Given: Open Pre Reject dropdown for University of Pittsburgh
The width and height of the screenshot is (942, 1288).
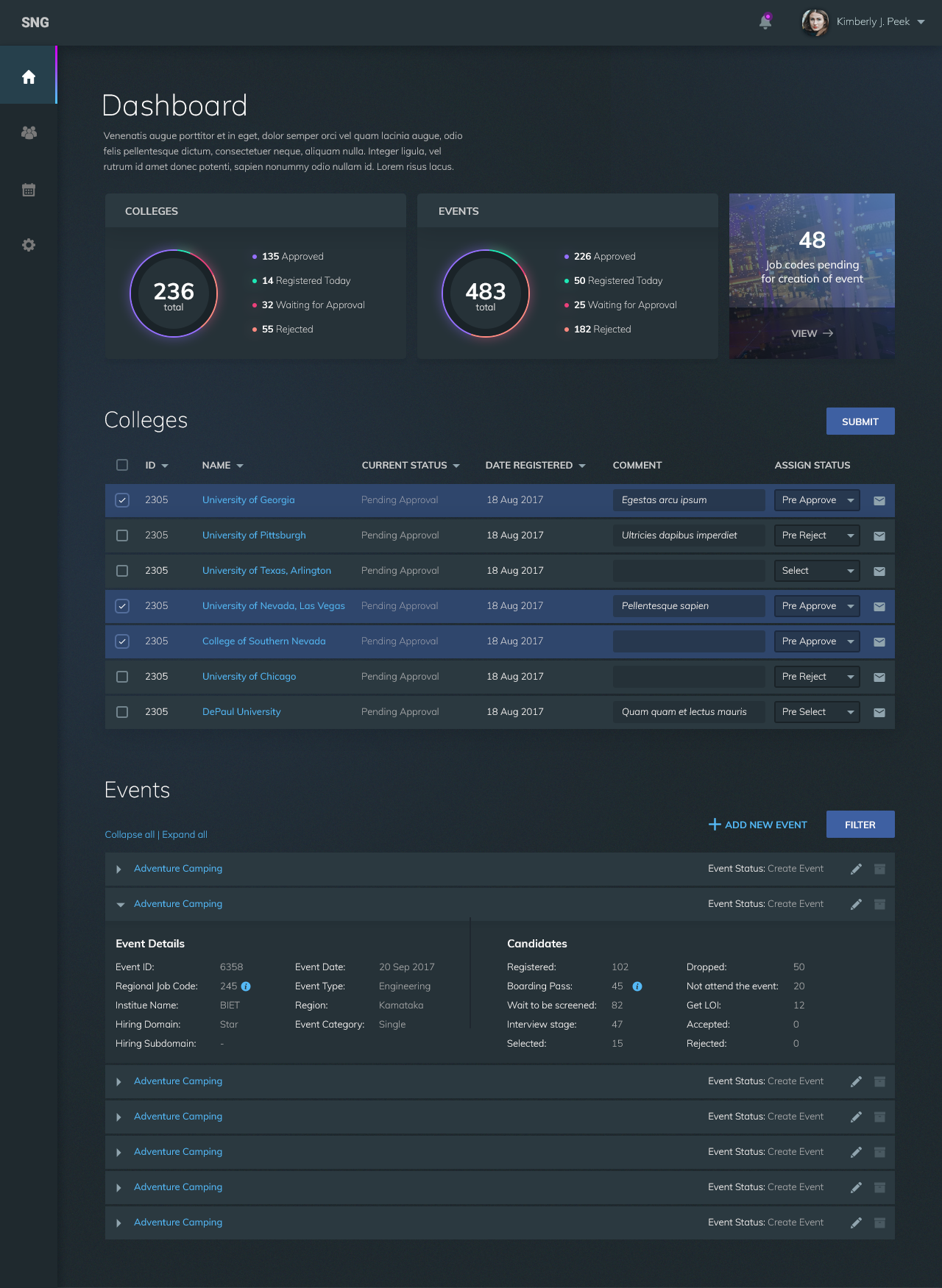Looking at the screenshot, I should click(x=817, y=536).
